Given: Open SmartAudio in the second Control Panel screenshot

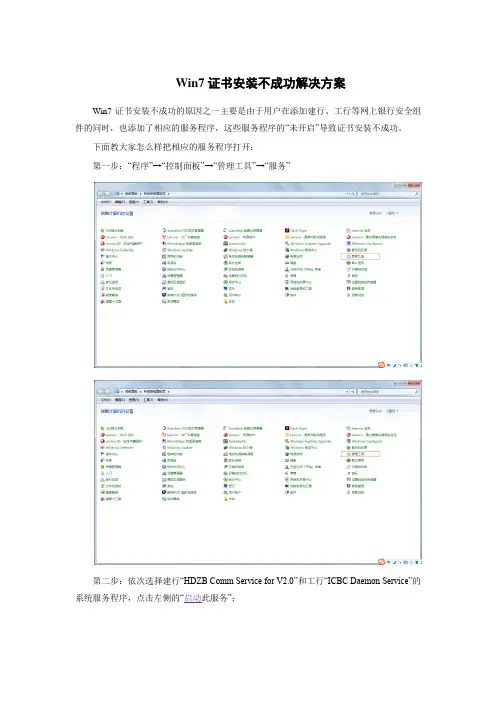Looking at the screenshot, I should pos(235,441).
